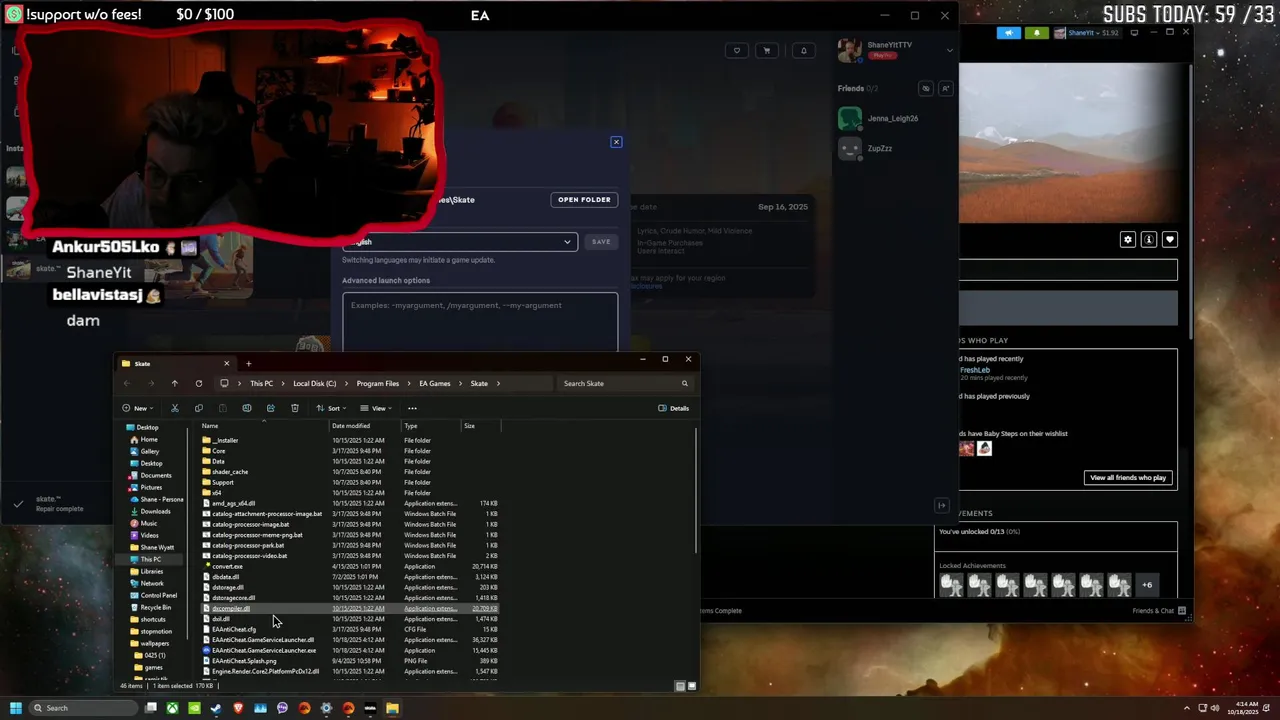Cut the selected file in Explorer toolbar

(x=174, y=408)
